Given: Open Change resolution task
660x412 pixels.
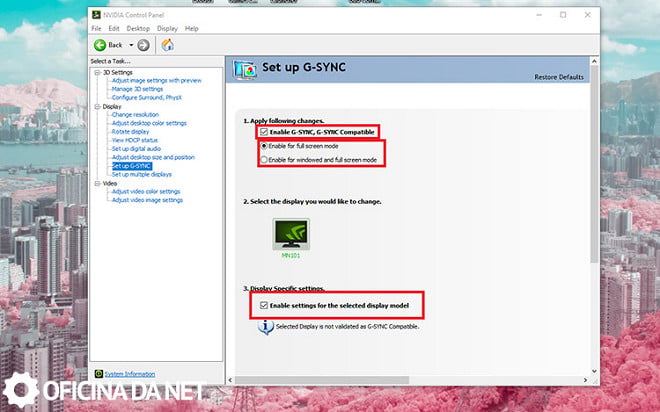Looking at the screenshot, I should (x=135, y=114).
